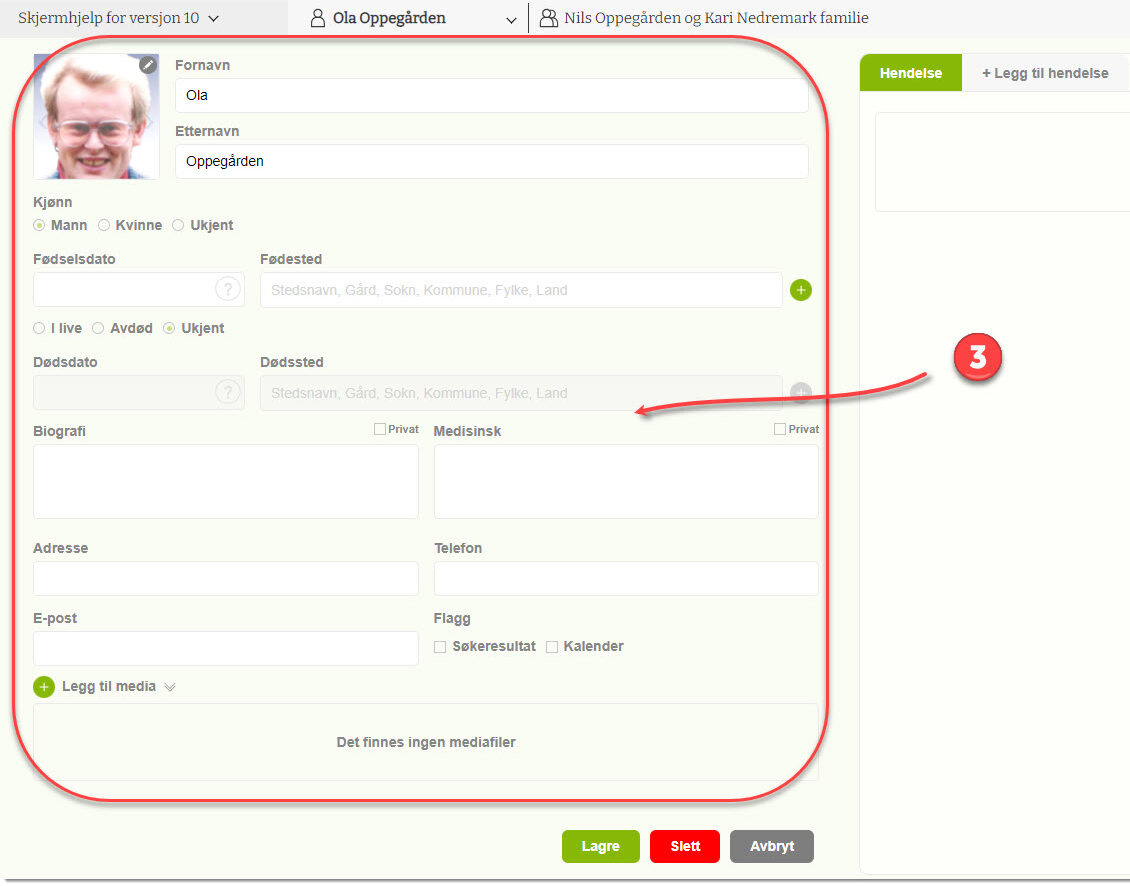The width and height of the screenshot is (1130, 886).
Task: Open the Skjermhjelp for versjon 10 dropdown
Action: coord(118,18)
